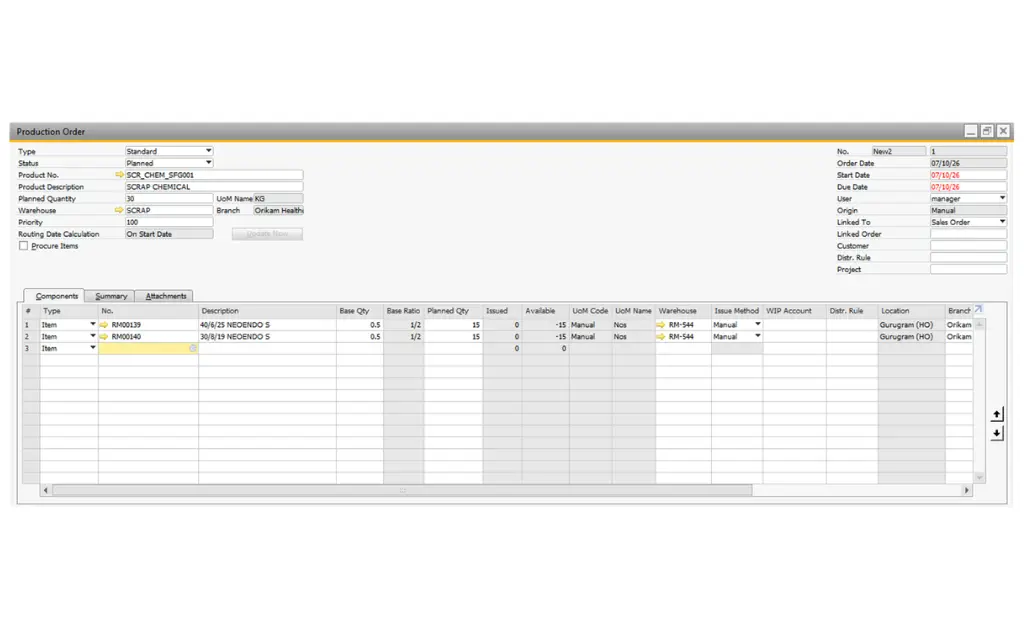
Task: Open row 1 Type Item dropdown
Action: [93, 324]
